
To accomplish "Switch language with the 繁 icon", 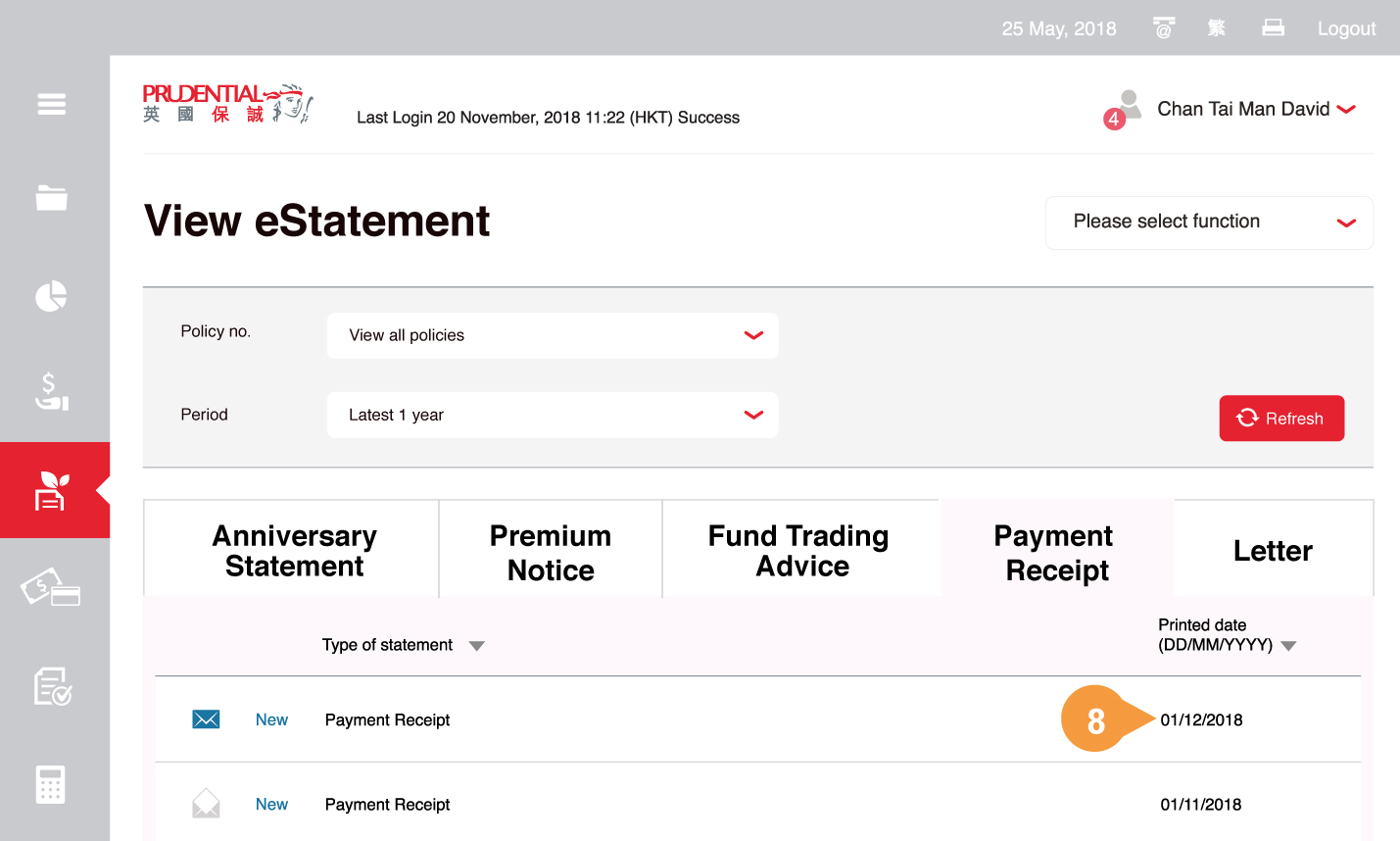I will click(1217, 28).
